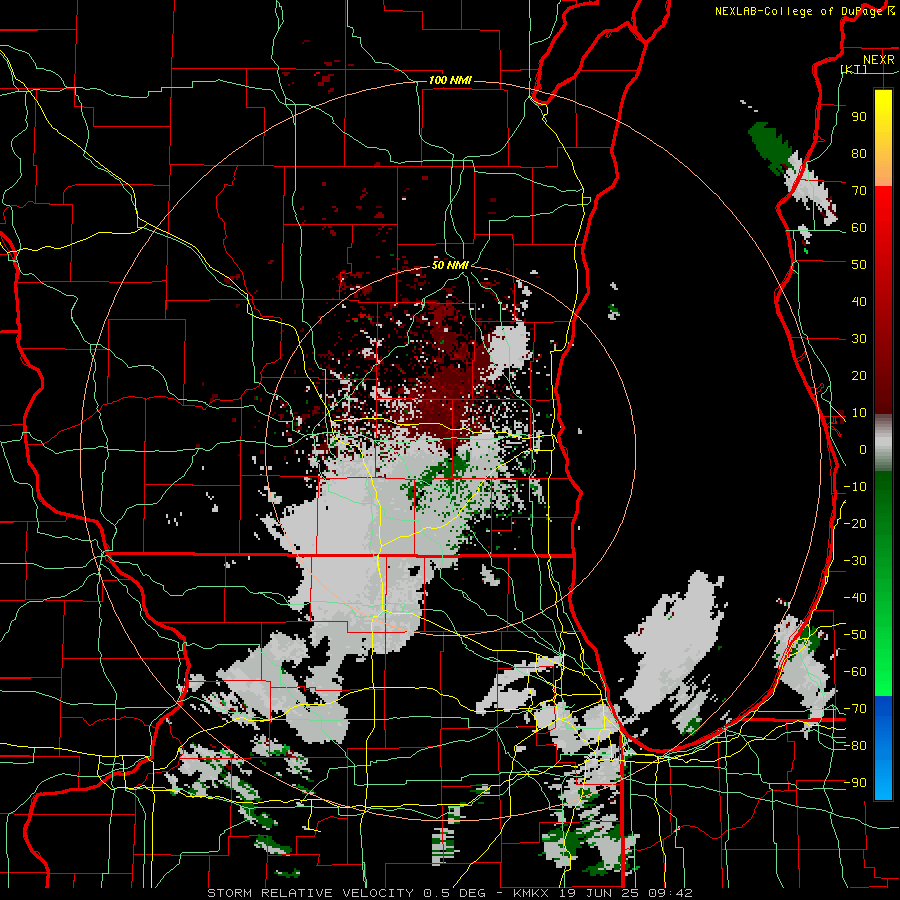
Task: Click the -60 value on velocity scale
Action: (x=855, y=672)
